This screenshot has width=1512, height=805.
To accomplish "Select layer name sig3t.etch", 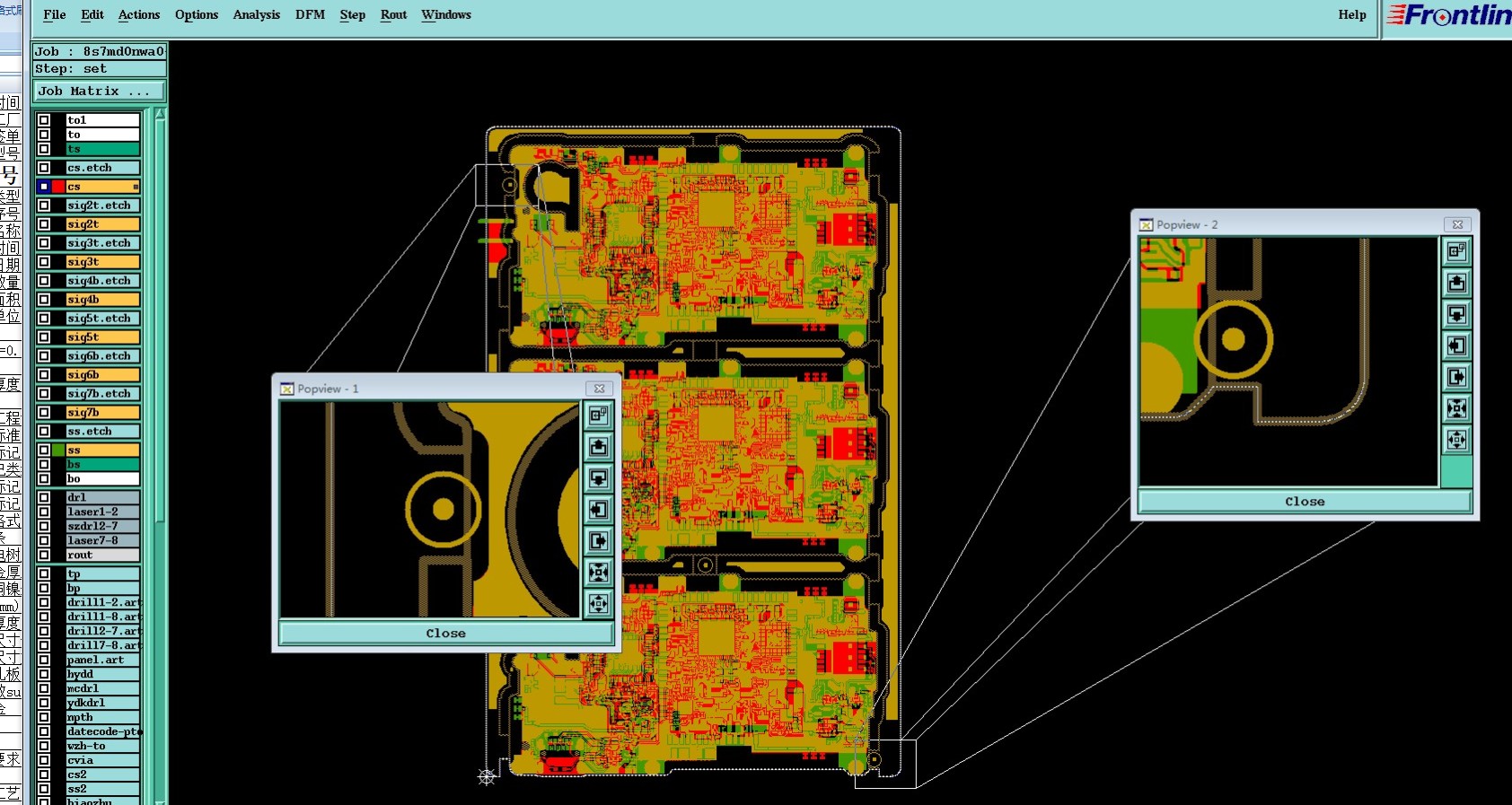I will point(102,243).
